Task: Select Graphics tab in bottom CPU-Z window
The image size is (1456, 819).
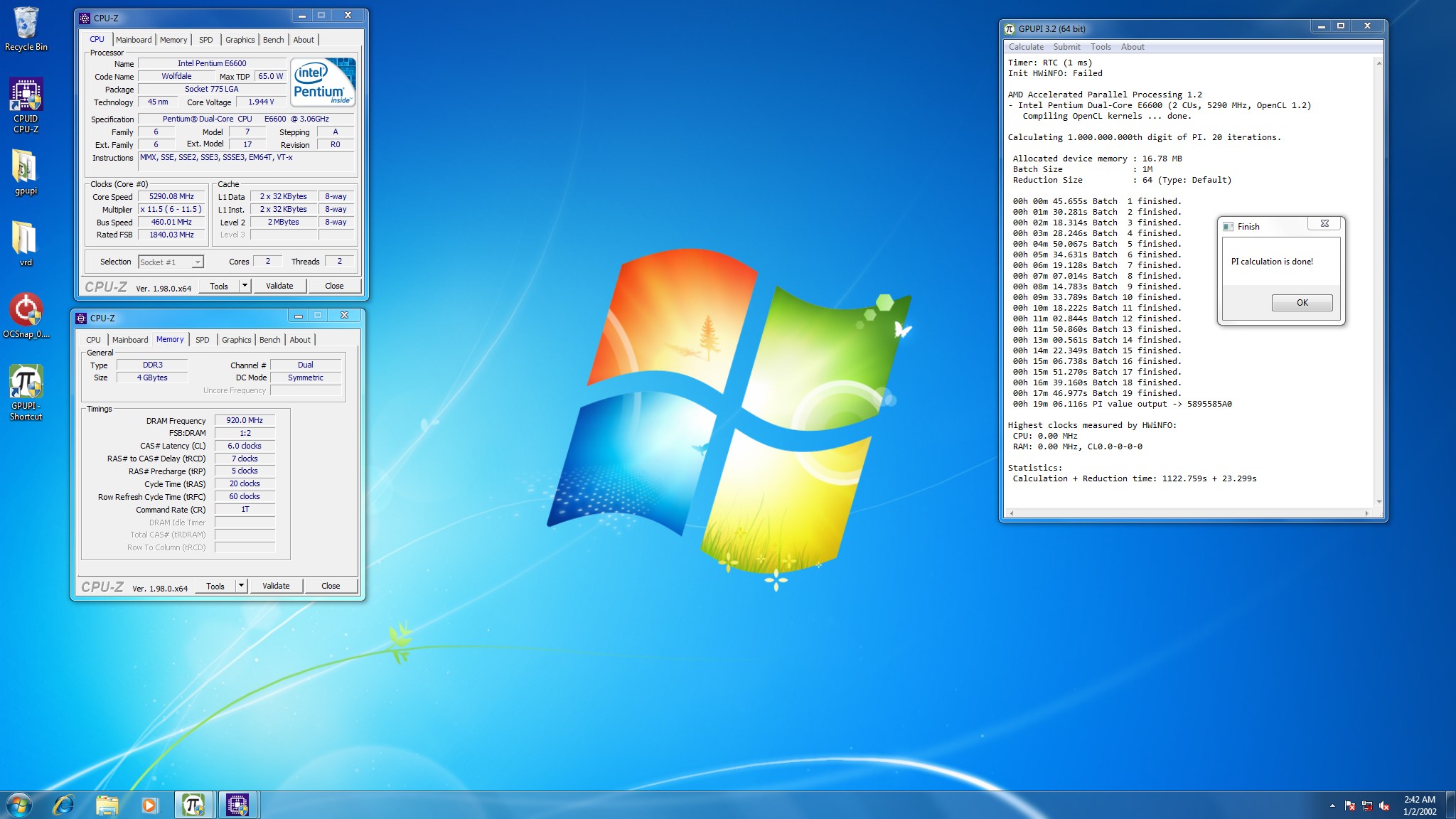Action: (x=236, y=340)
